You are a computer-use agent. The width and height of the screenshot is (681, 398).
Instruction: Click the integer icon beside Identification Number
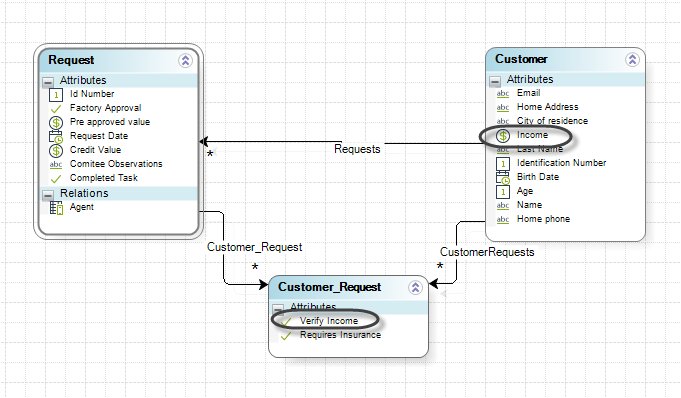503,163
